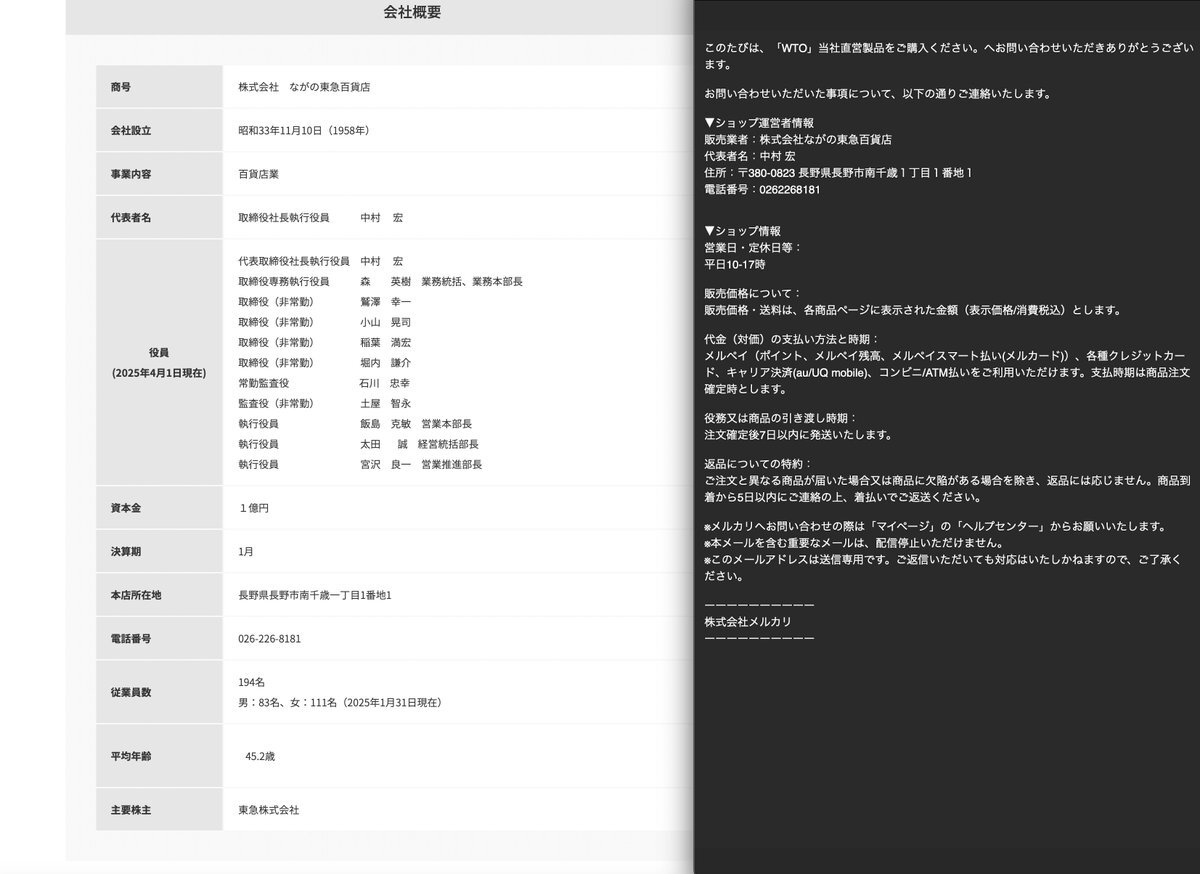Select the 従業員数 row label
The height and width of the screenshot is (874, 1200).
point(131,692)
